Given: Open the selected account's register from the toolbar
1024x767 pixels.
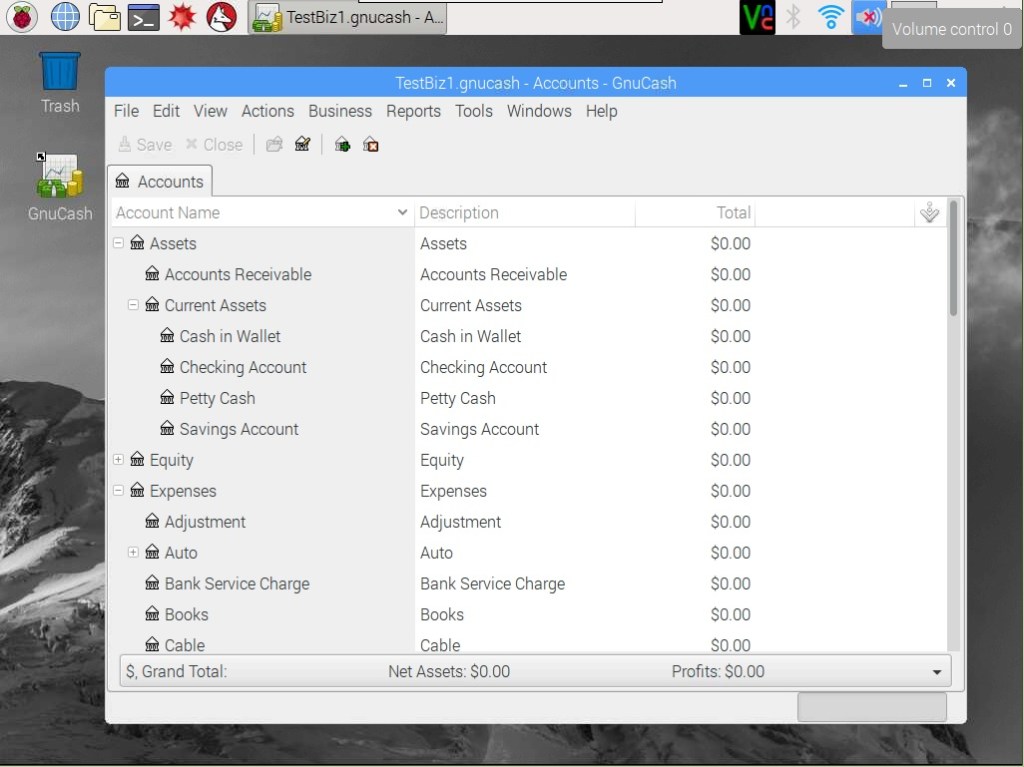Looking at the screenshot, I should 275,144.
